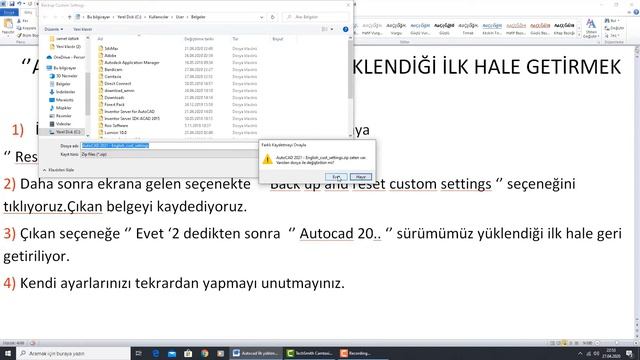Screen dimensions: 640x360
Task: Select the Yeni klasör (2) folder in tree
Action: 65,47
